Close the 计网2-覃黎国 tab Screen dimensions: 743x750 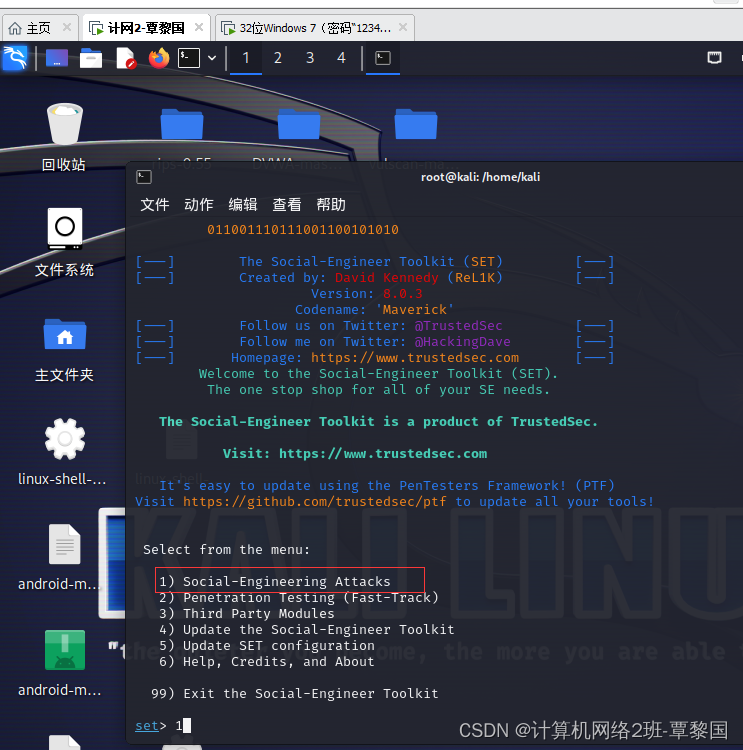coord(199,27)
